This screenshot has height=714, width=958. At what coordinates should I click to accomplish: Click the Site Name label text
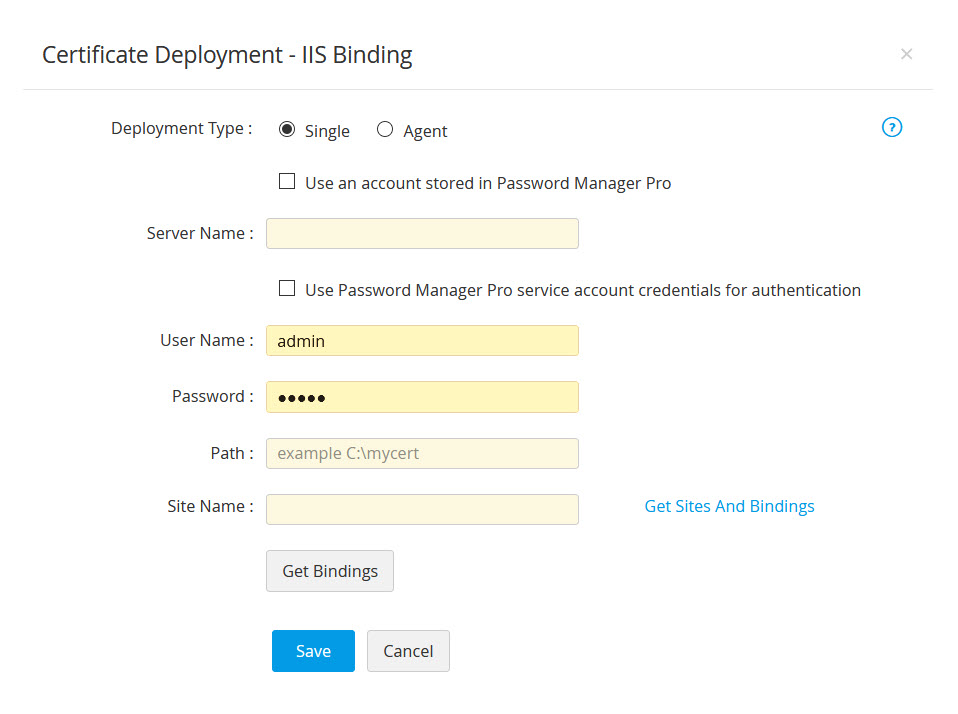click(209, 506)
